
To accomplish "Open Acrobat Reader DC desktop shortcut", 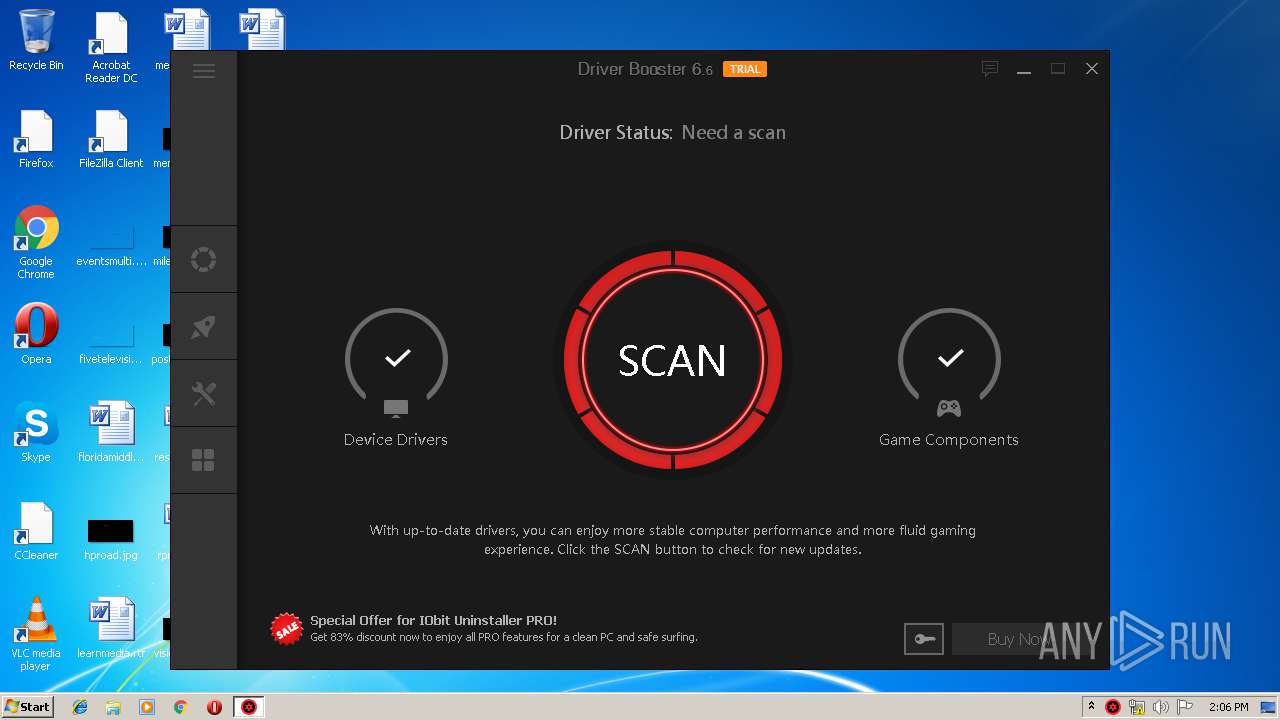I will (111, 47).
